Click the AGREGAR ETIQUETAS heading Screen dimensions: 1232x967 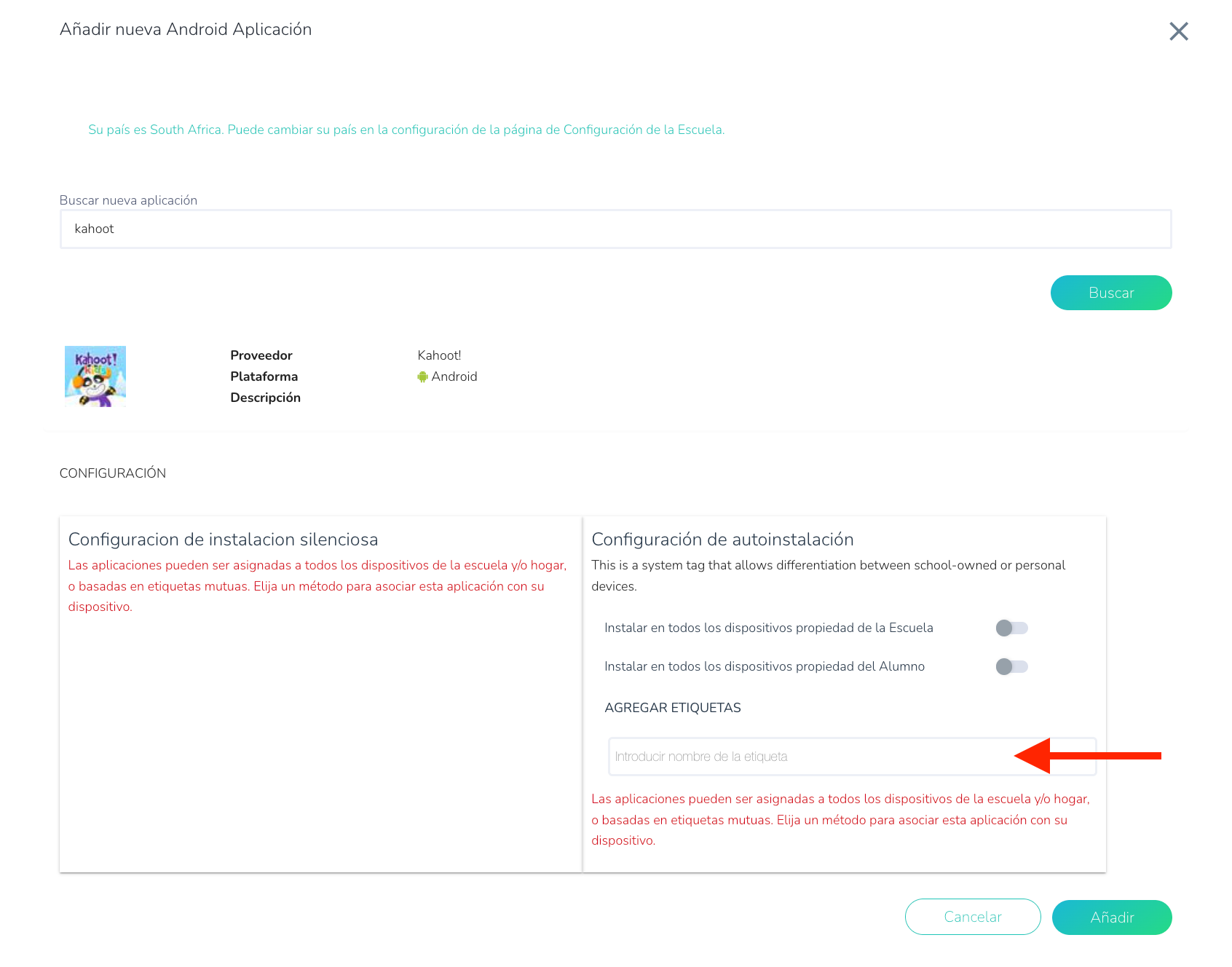click(672, 708)
